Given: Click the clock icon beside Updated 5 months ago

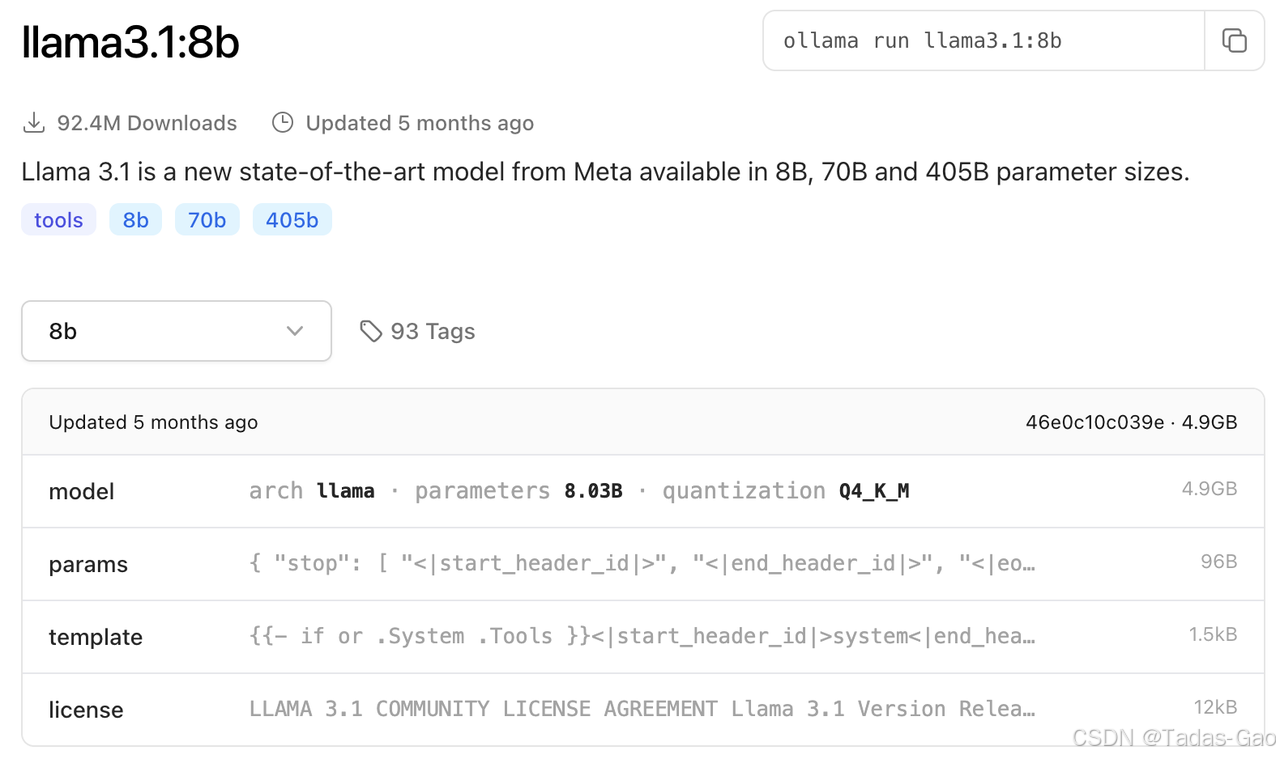Looking at the screenshot, I should click(x=283, y=123).
